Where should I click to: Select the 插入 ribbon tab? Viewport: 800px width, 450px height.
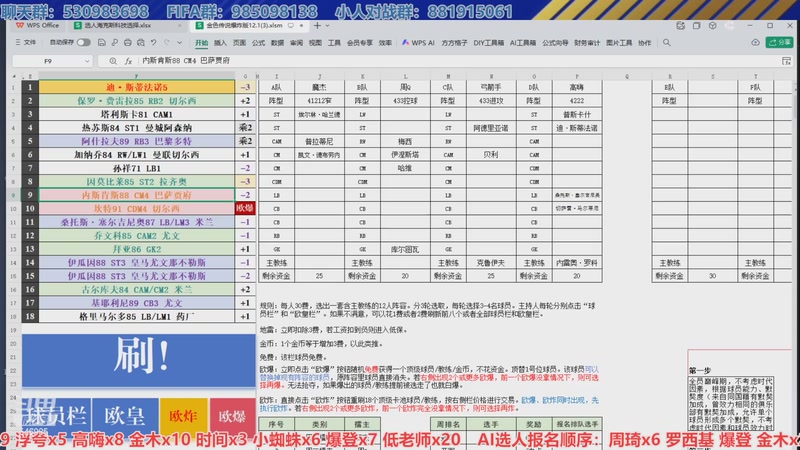[220, 43]
